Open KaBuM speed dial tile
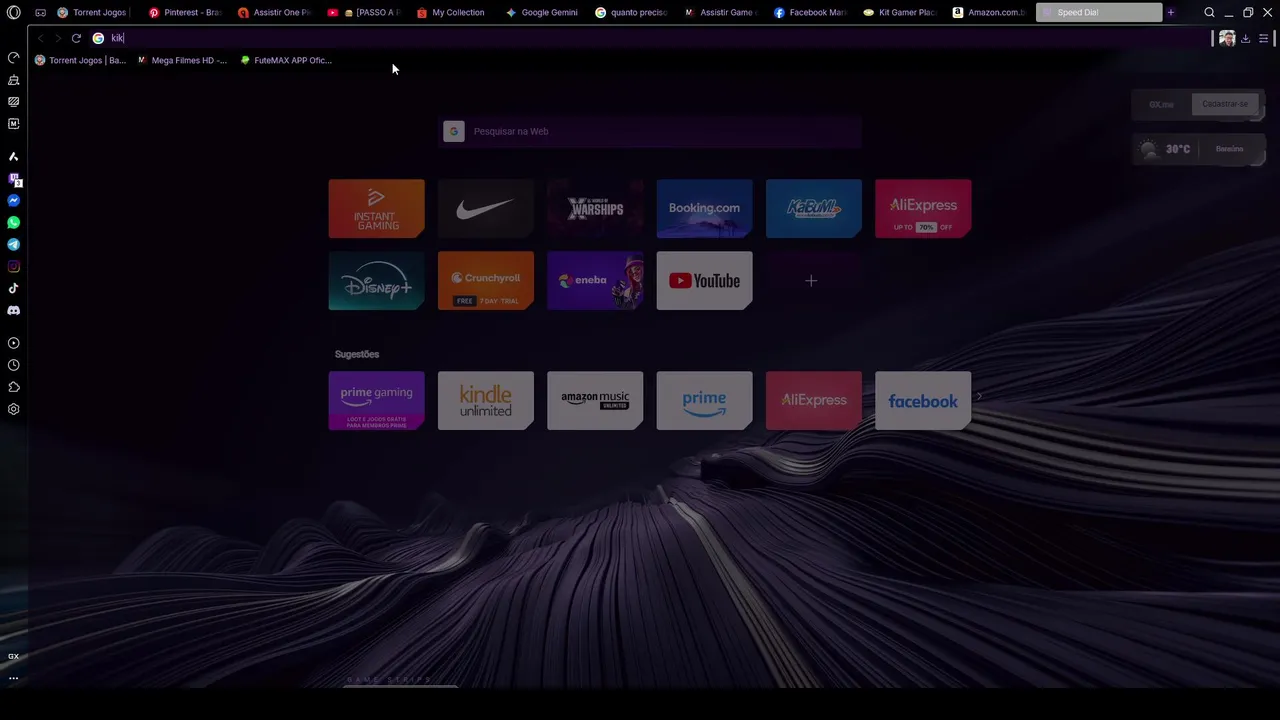 814,209
